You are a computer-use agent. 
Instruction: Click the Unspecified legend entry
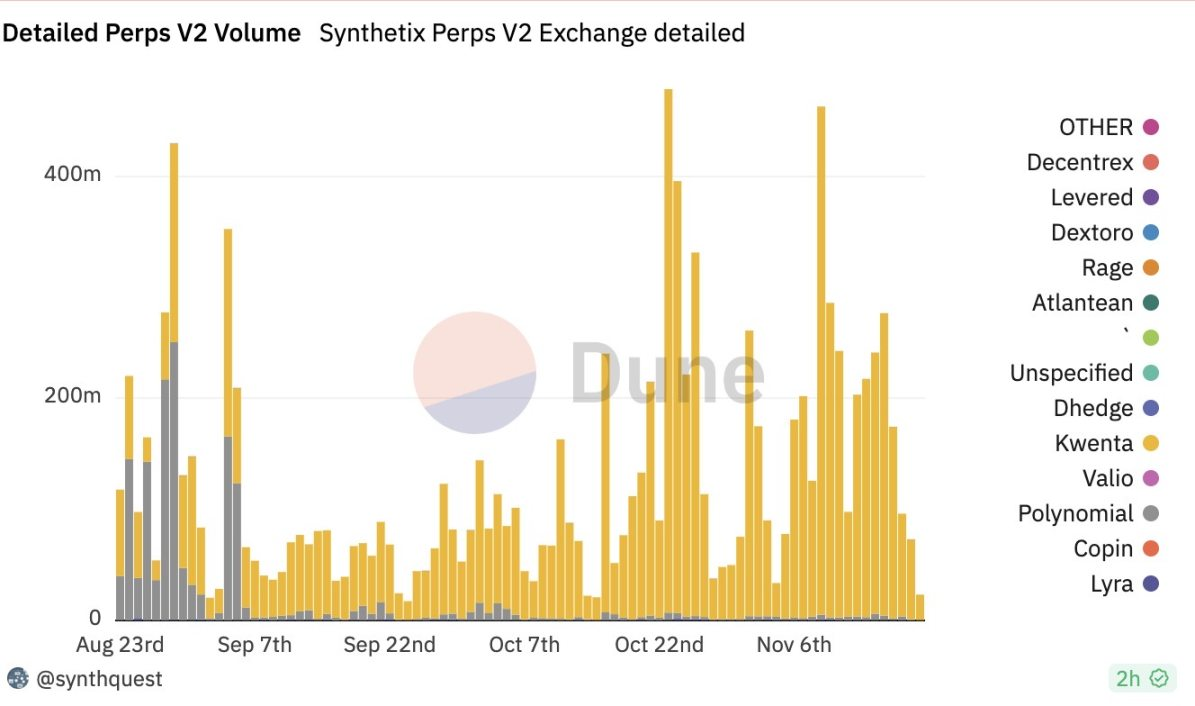(1084, 373)
